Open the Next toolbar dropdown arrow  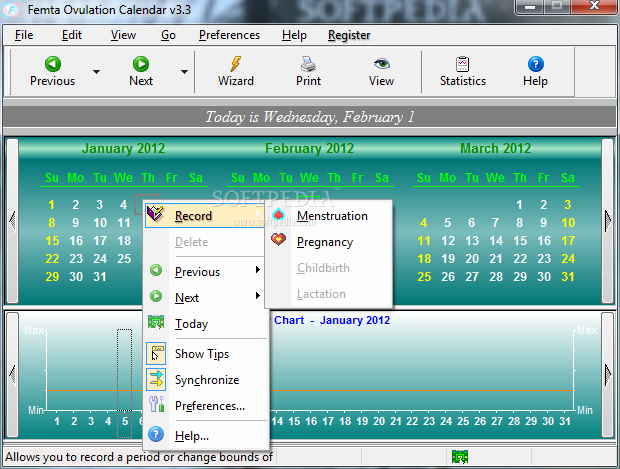[x=184, y=72]
